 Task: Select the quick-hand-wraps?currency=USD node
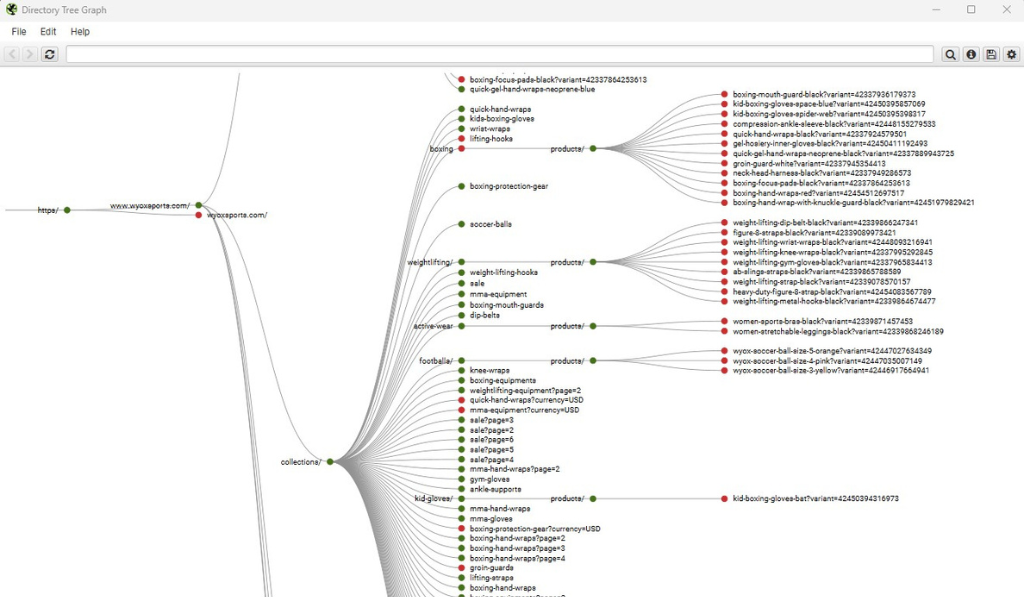[462, 400]
